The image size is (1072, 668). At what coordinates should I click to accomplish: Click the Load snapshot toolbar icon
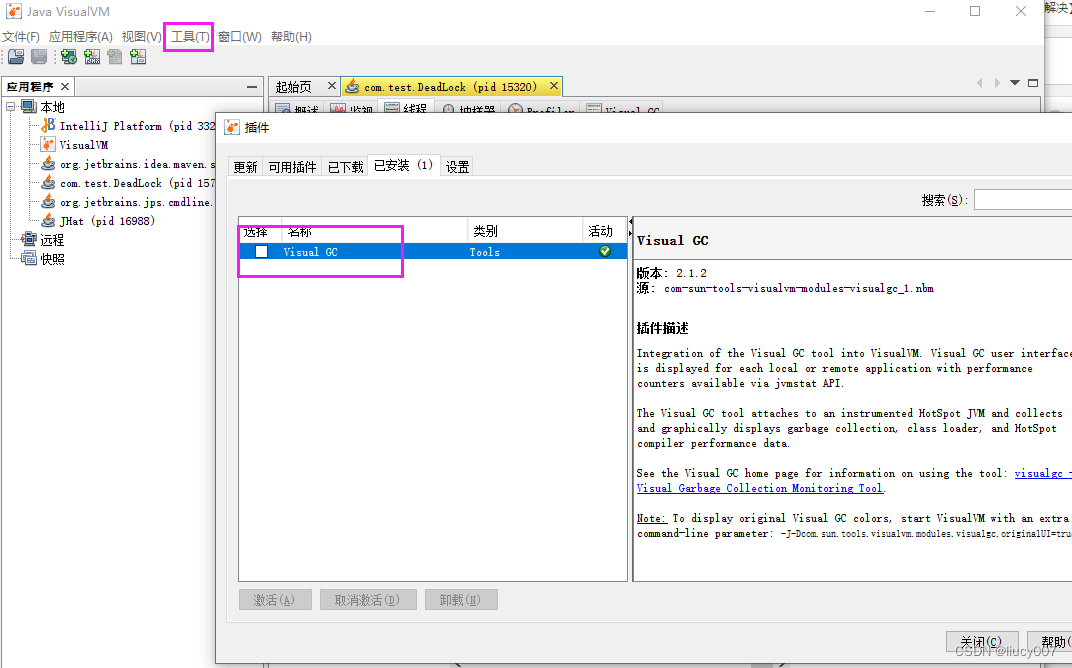pos(16,57)
